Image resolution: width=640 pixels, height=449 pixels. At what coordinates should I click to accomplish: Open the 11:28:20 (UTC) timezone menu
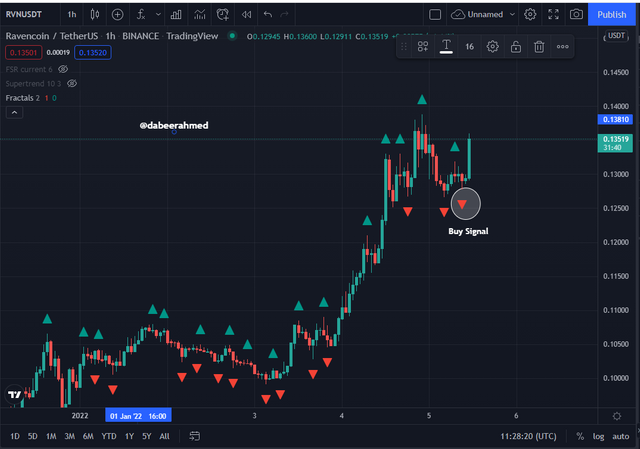pyautogui.click(x=529, y=436)
